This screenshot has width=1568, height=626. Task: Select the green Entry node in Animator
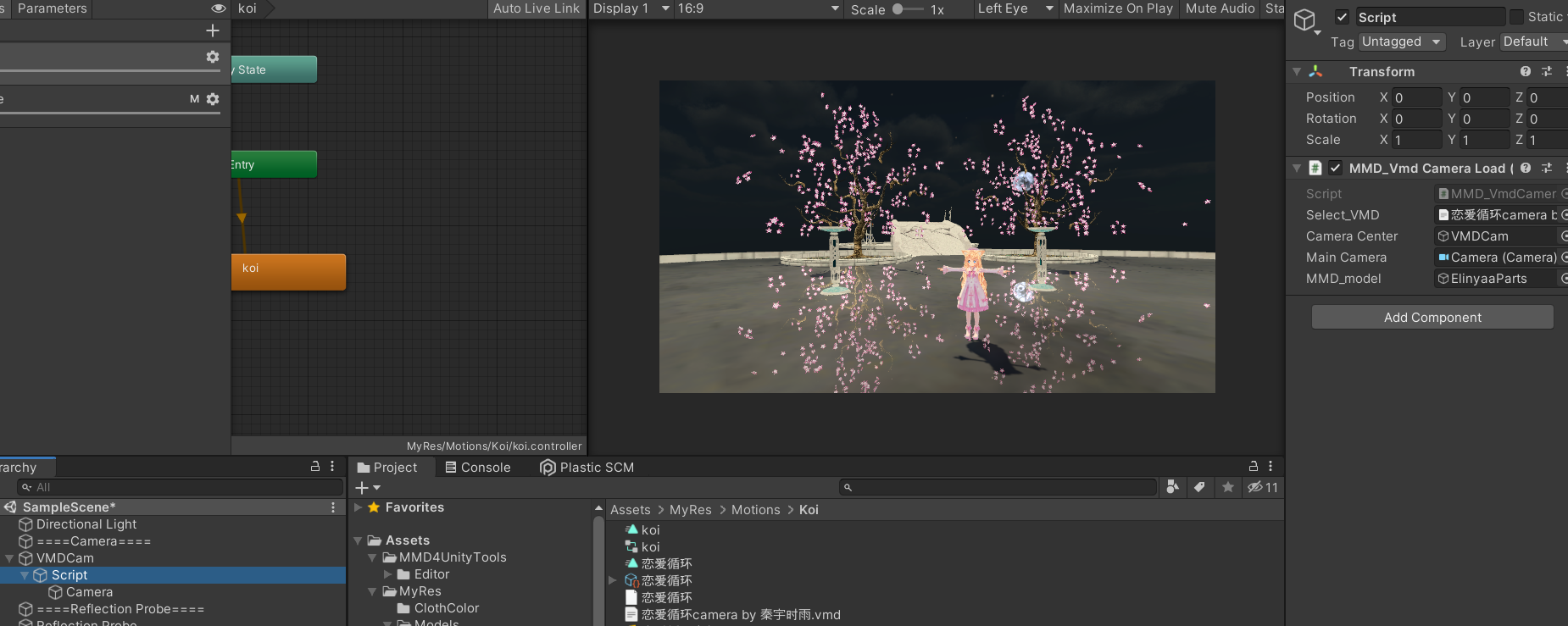click(274, 164)
